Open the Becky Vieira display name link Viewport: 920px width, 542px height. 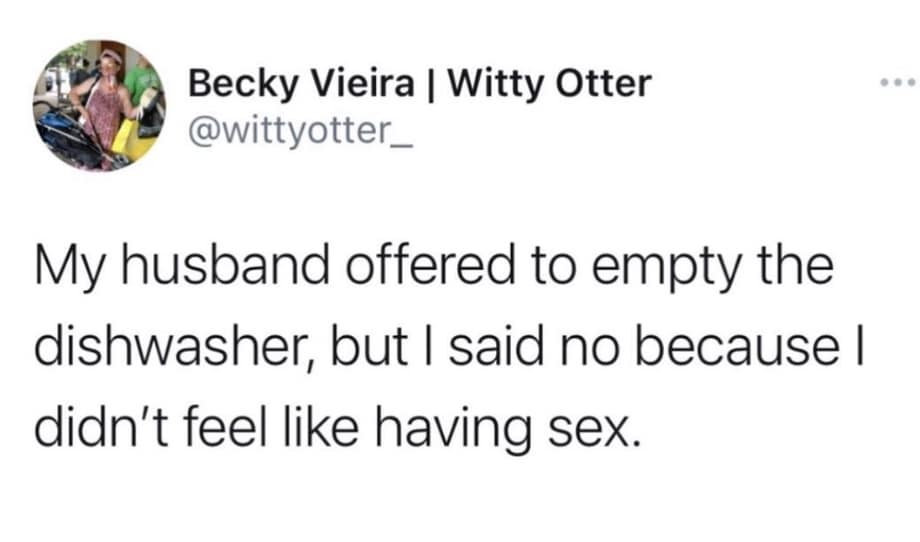pos(304,84)
